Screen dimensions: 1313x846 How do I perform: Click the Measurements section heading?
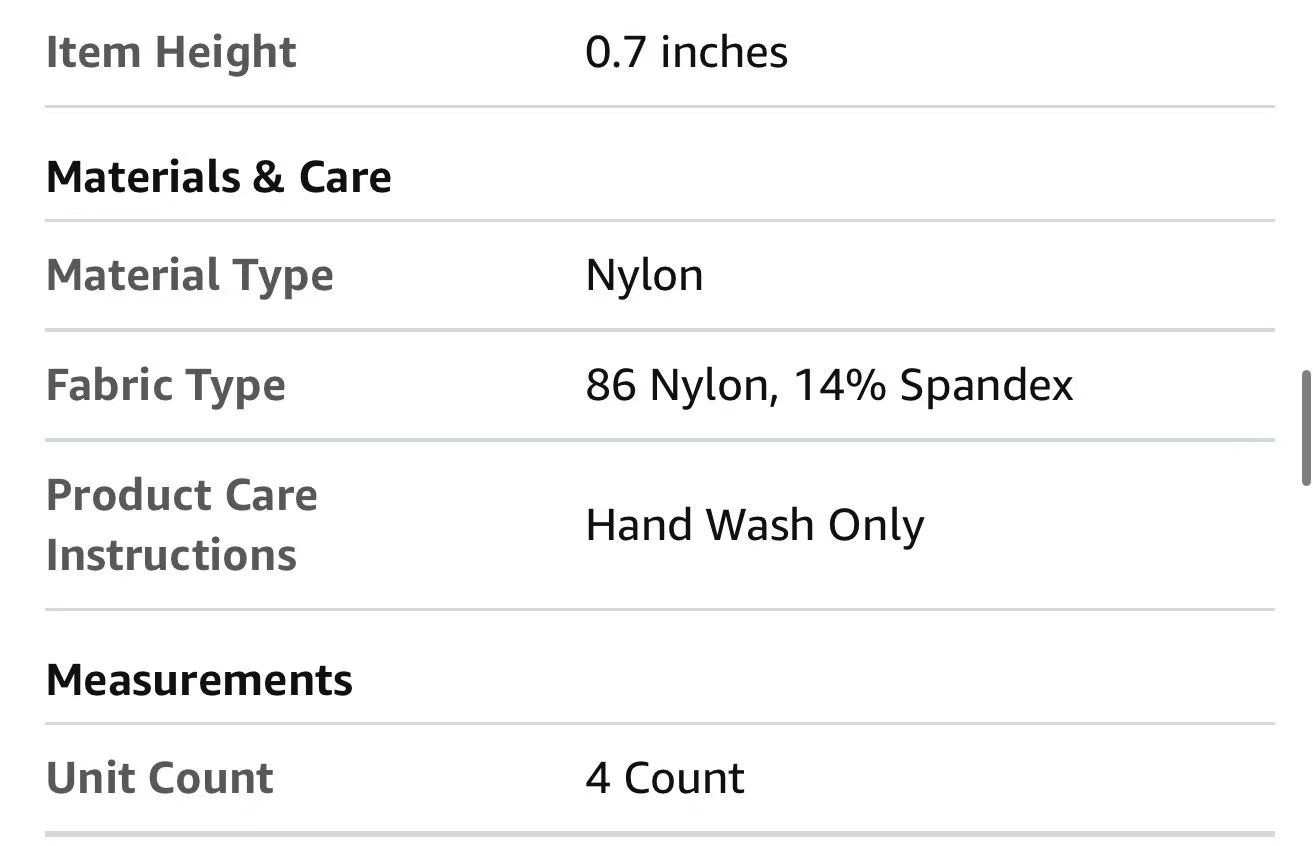(199, 681)
